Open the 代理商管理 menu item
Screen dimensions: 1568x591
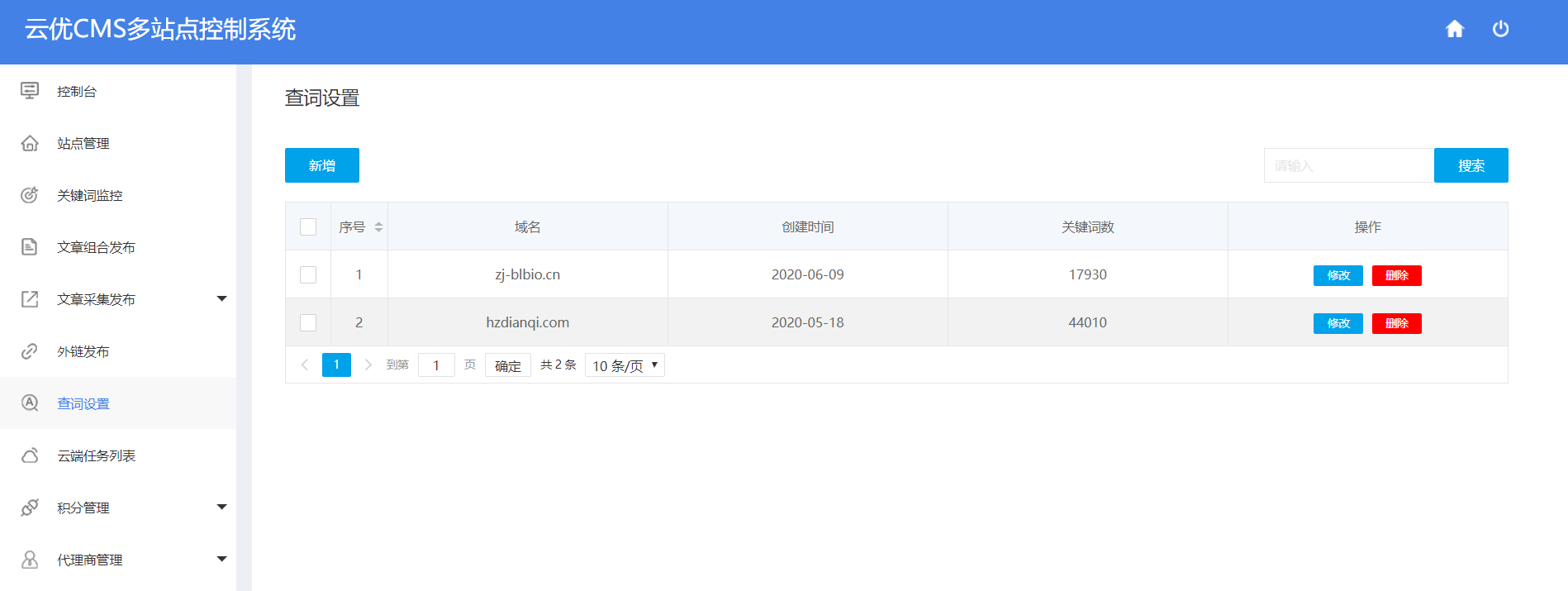tap(90, 560)
